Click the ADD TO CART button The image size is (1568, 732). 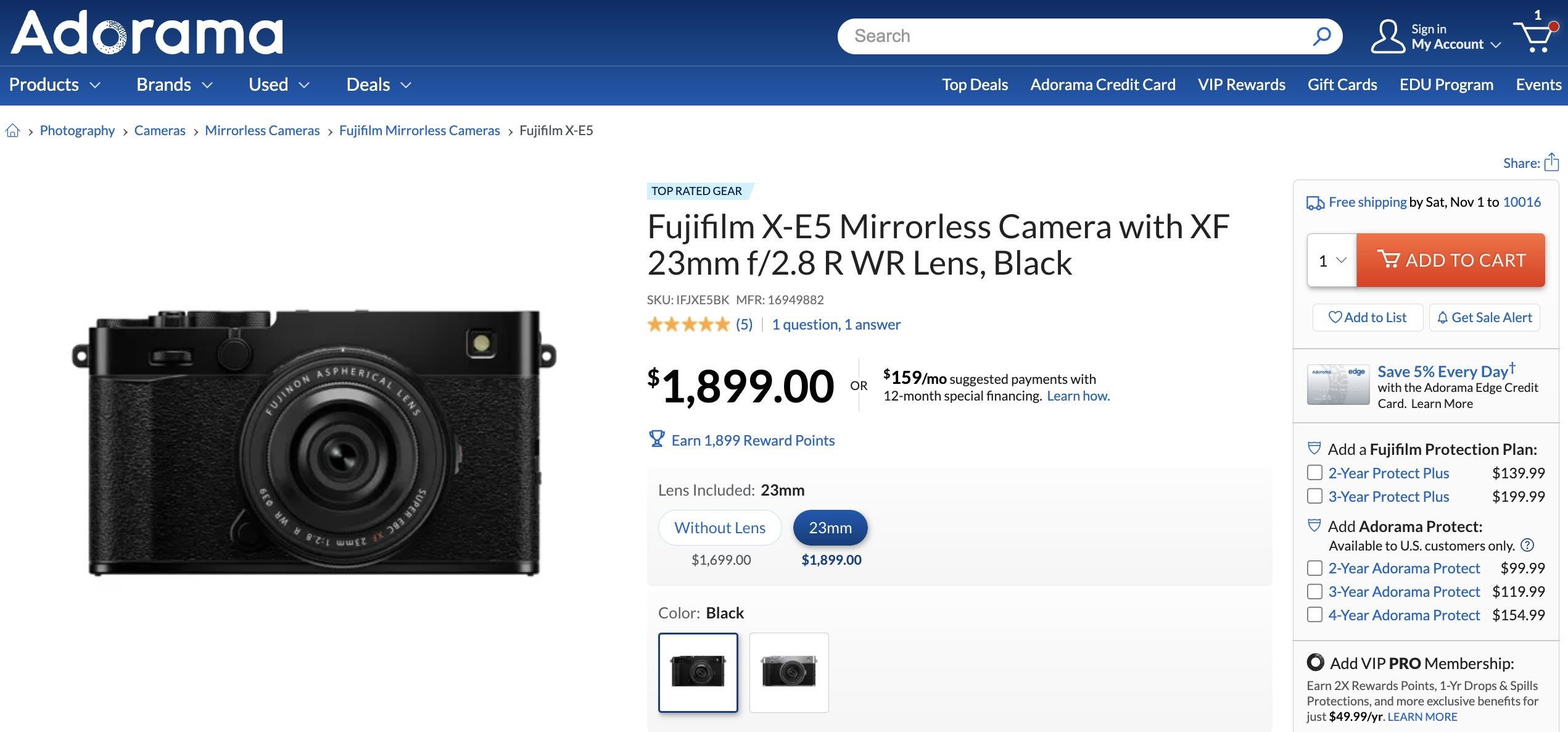[1451, 260]
